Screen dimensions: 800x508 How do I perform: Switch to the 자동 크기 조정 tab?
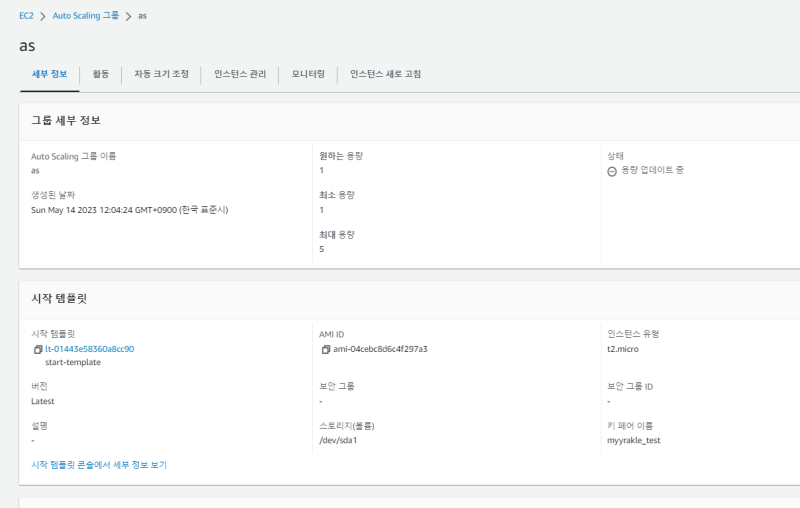(161, 74)
